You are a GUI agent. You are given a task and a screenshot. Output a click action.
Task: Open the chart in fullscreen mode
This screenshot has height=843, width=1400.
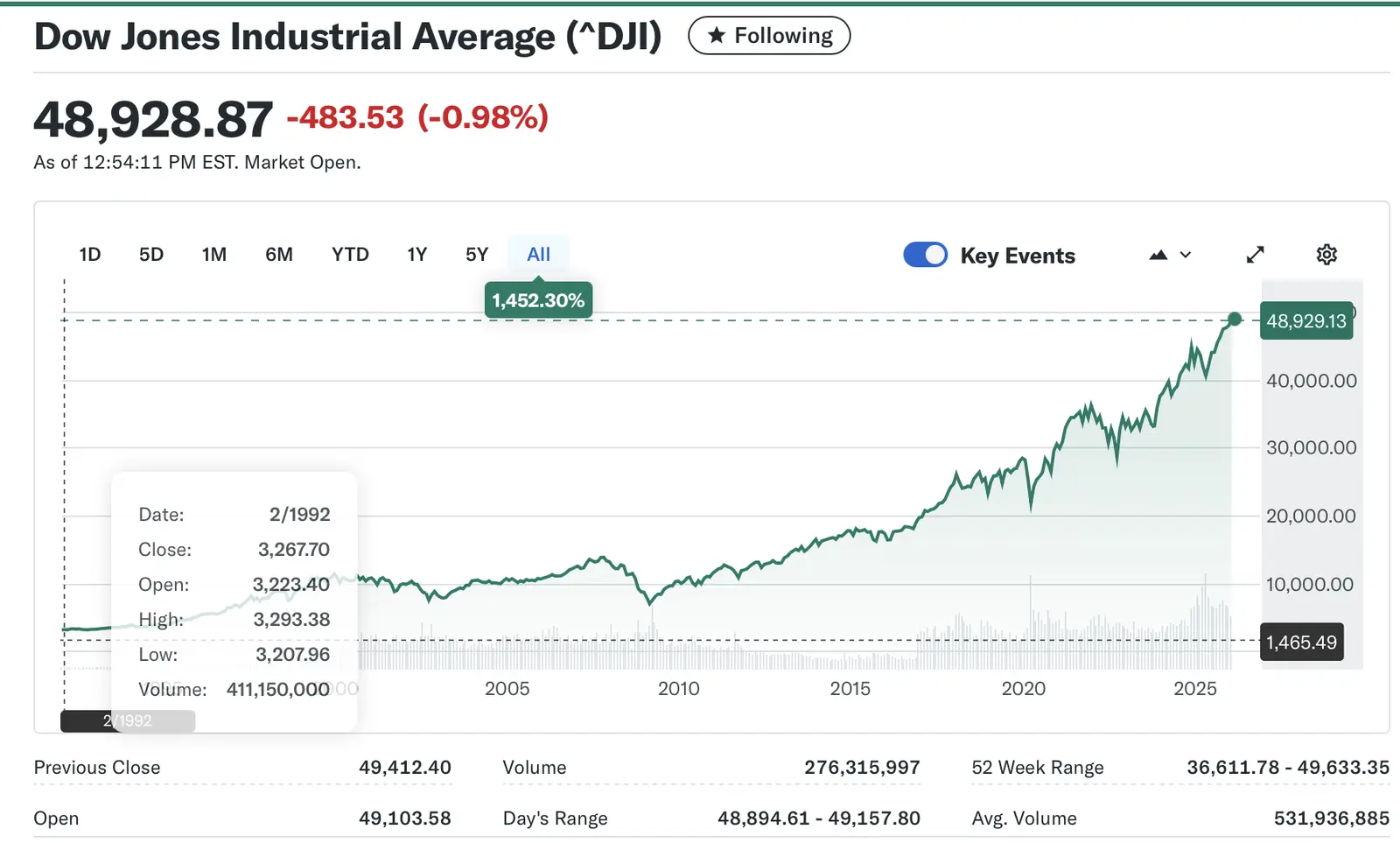coord(1255,255)
